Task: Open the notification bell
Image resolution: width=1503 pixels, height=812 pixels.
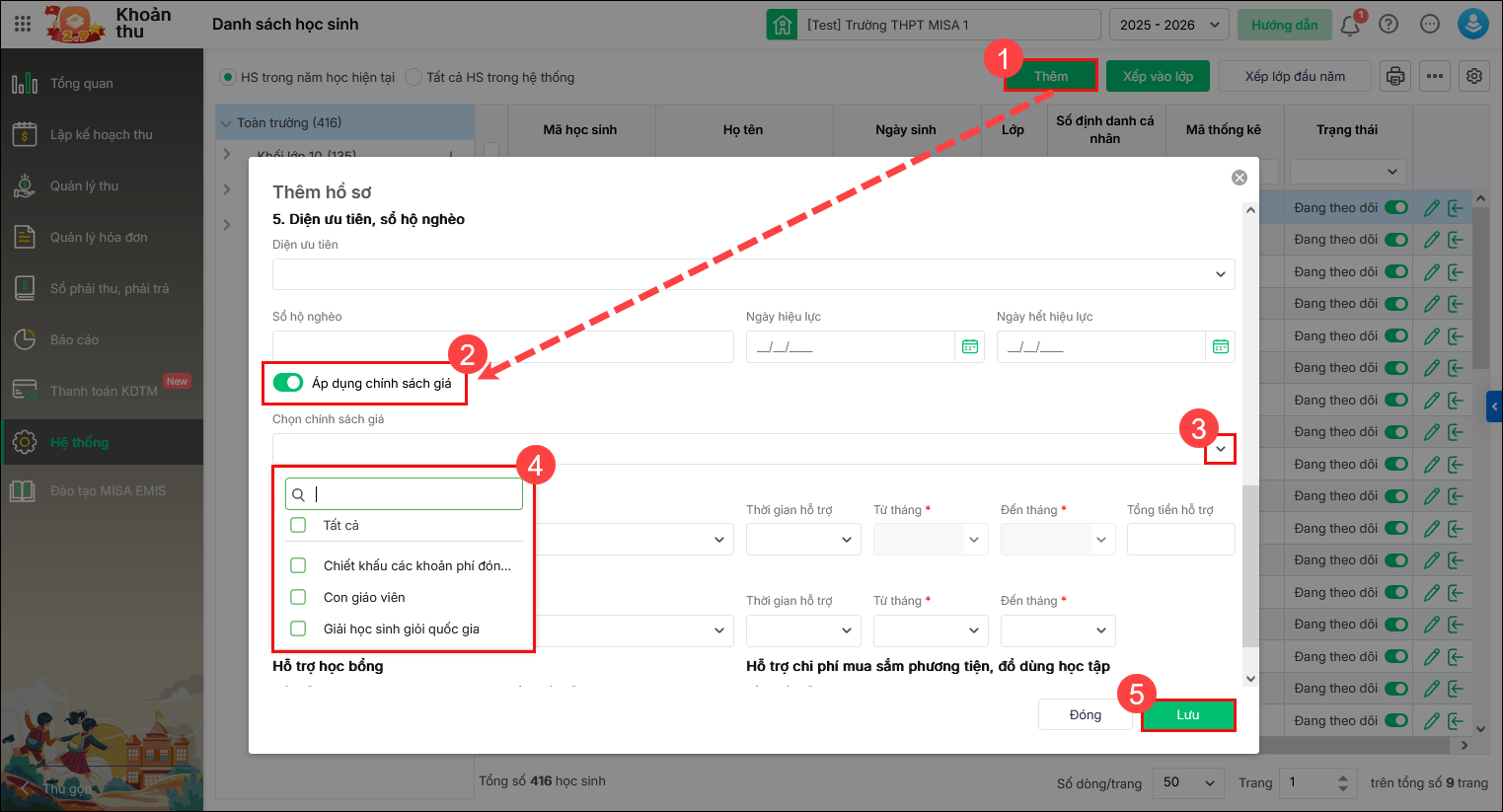Action: pos(1350,25)
